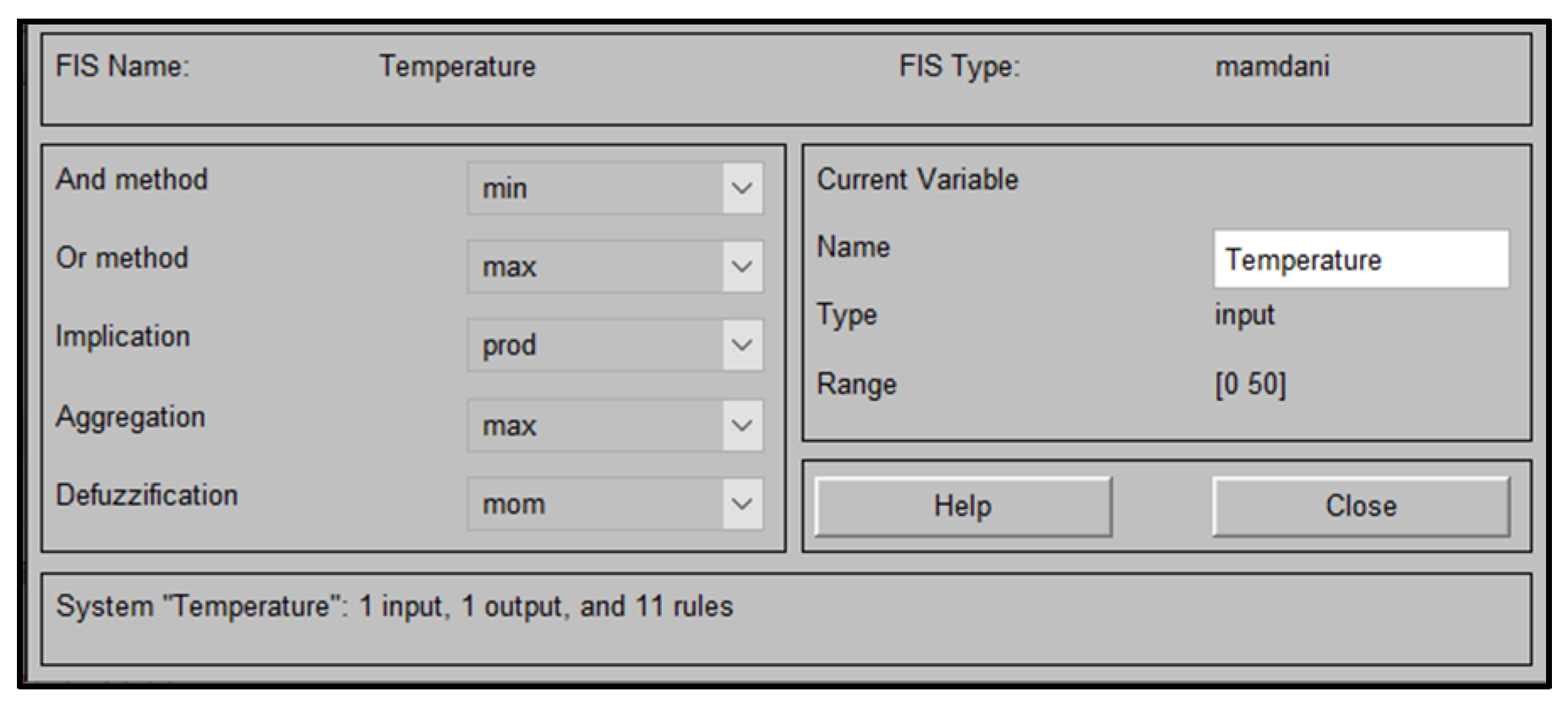Click the FIS Name label
The height and width of the screenshot is (708, 1568).
pyautogui.click(x=123, y=66)
